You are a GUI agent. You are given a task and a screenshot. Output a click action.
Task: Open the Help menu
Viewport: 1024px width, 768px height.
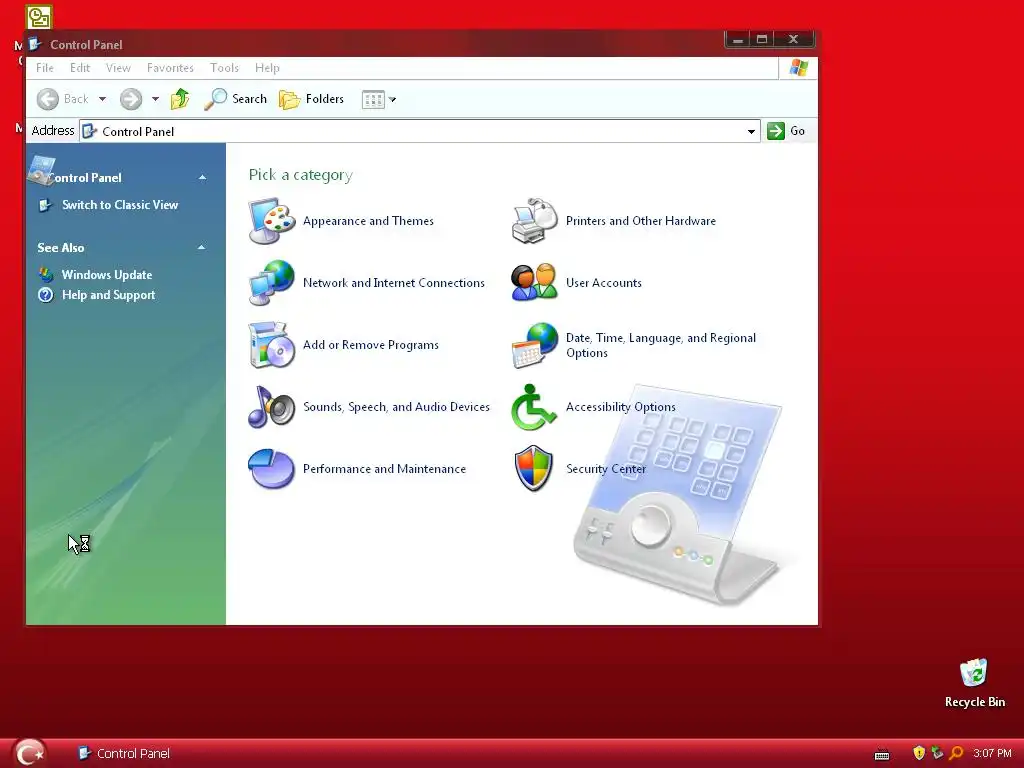click(x=267, y=68)
